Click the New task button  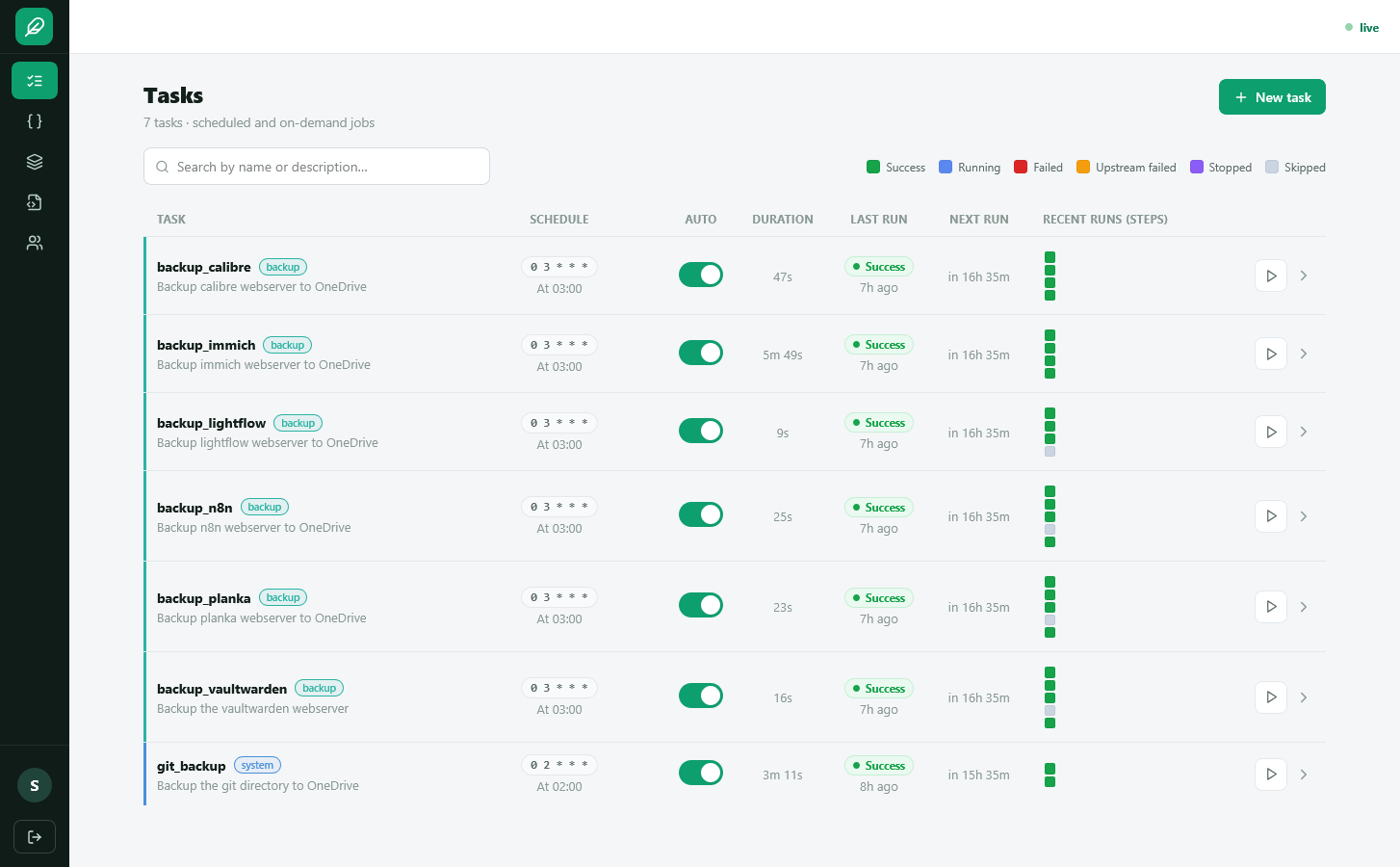tap(1272, 97)
